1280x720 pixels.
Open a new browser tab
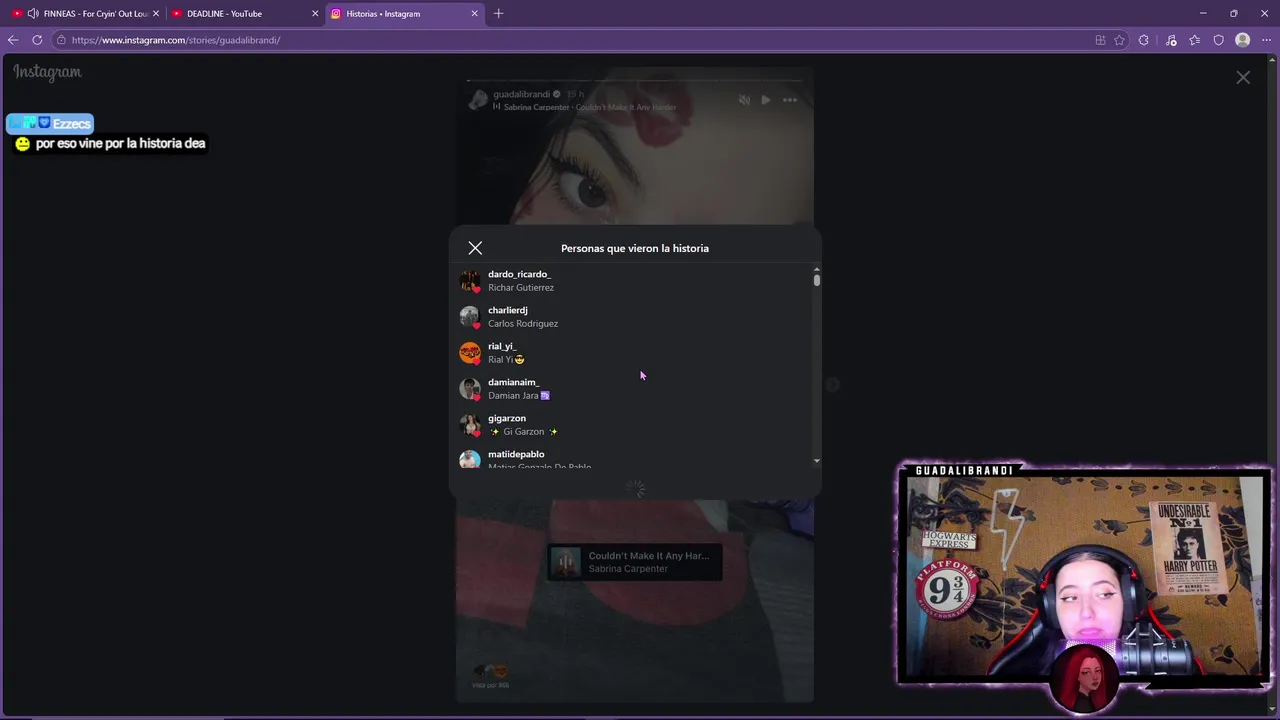498,13
